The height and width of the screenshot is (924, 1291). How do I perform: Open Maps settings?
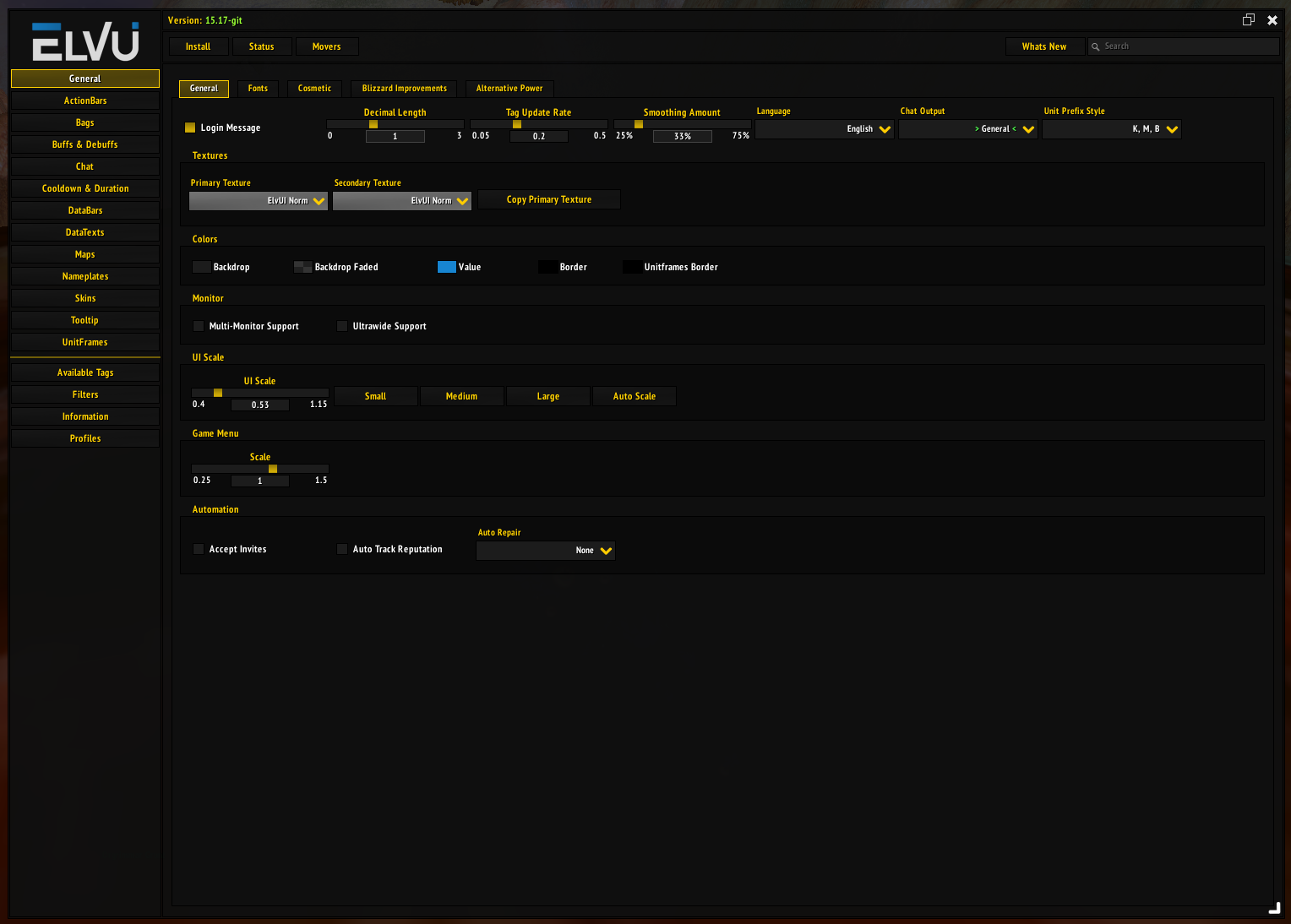pyautogui.click(x=85, y=254)
